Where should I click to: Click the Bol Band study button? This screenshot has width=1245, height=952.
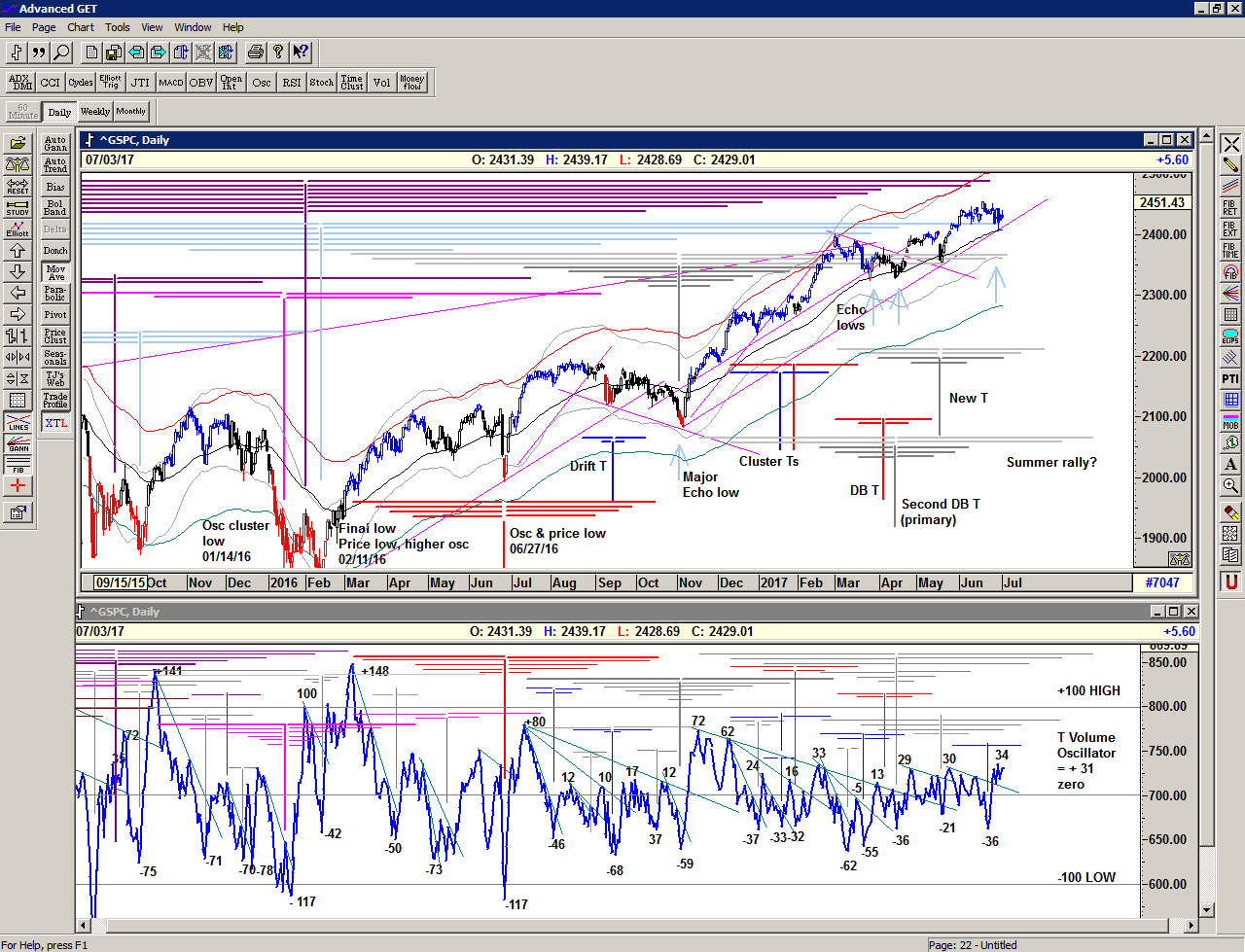pyautogui.click(x=55, y=208)
